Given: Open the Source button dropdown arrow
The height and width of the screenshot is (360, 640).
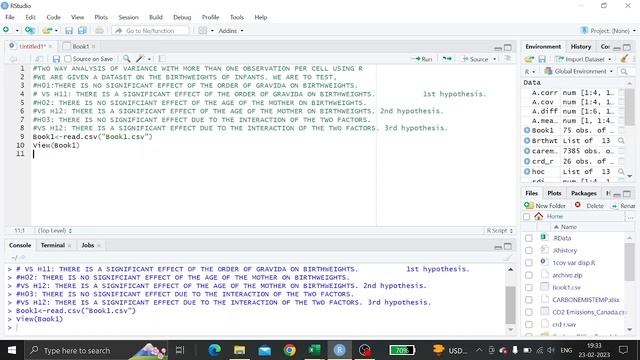Looking at the screenshot, I should point(495,59).
